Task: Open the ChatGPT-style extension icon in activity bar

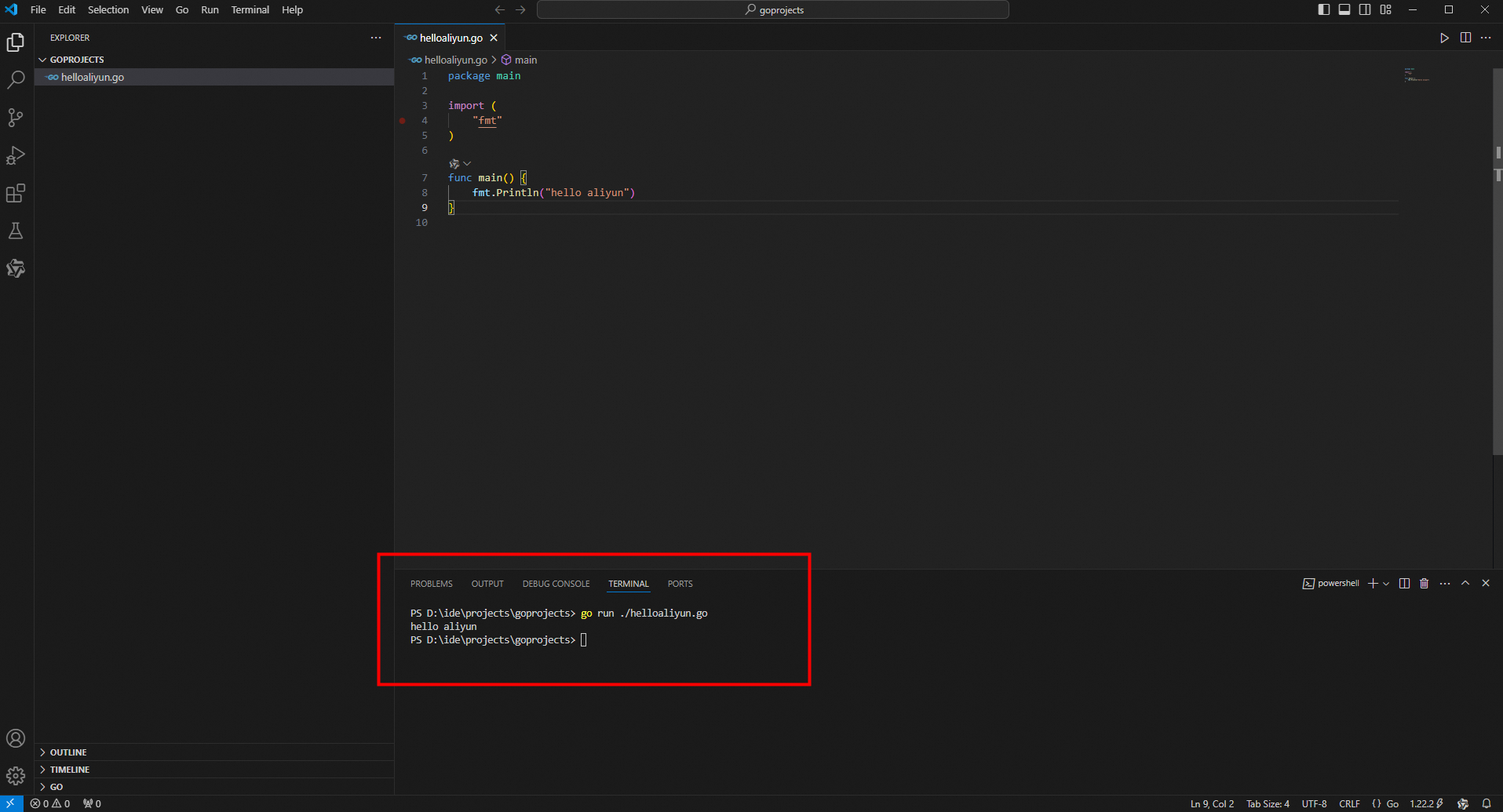Action: [x=16, y=268]
